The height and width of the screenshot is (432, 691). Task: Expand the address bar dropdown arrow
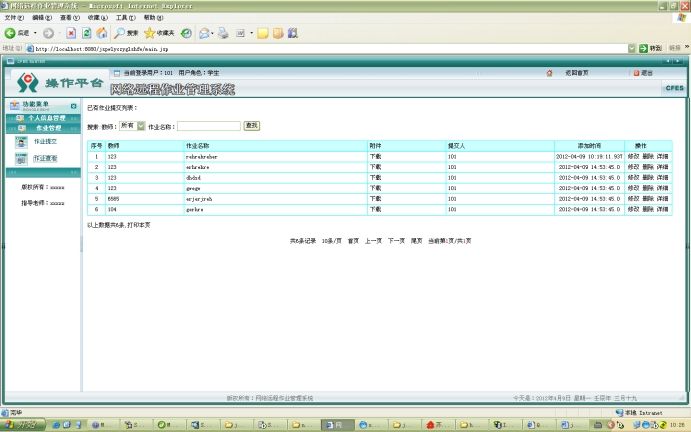(x=632, y=48)
